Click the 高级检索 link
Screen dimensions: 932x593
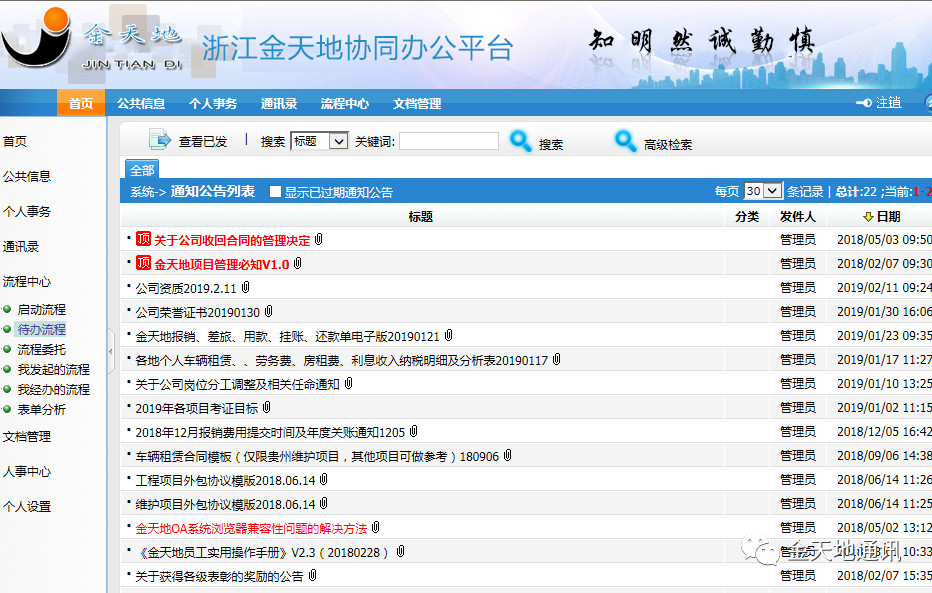pos(667,144)
